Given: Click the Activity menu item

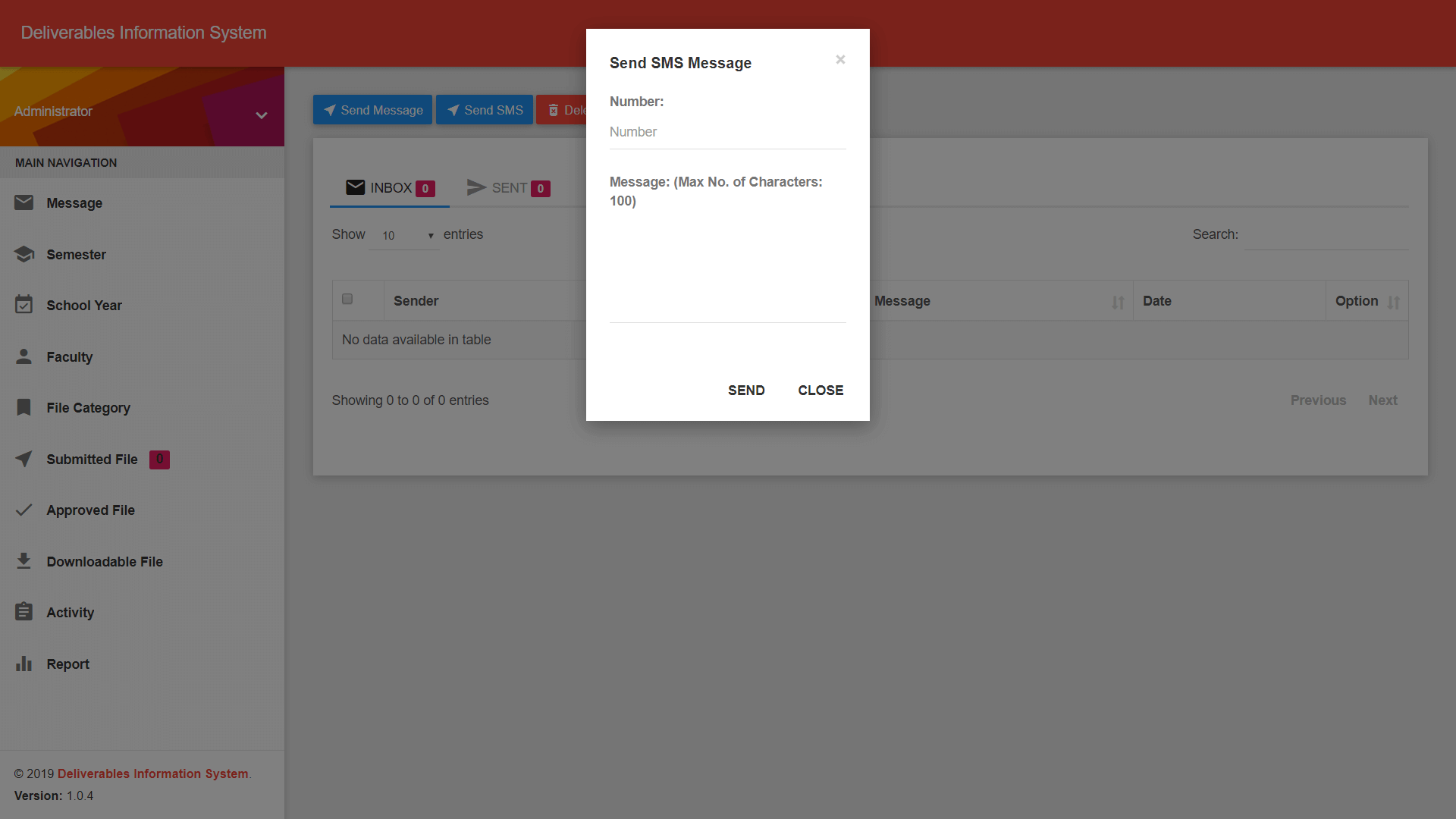Looking at the screenshot, I should tap(70, 612).
